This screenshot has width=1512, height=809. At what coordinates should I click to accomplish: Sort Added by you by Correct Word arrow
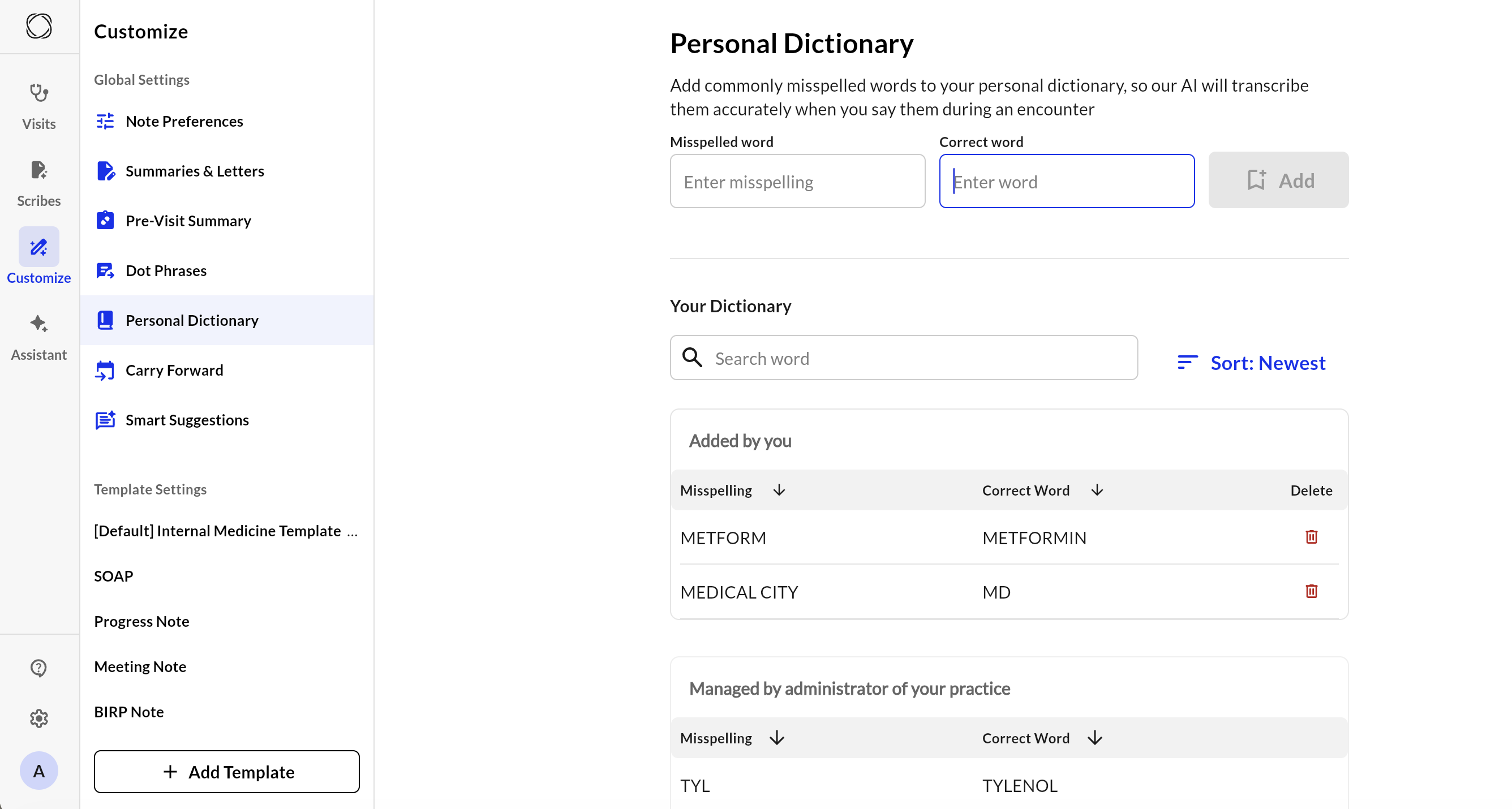click(1097, 490)
